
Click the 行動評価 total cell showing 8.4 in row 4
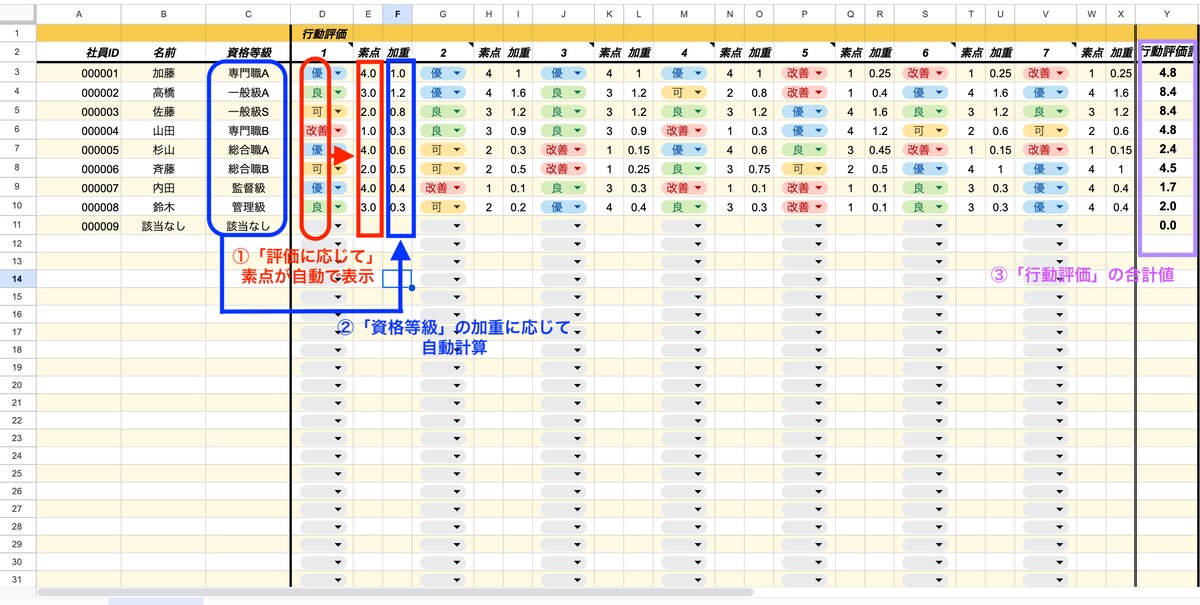pyautogui.click(x=1167, y=92)
